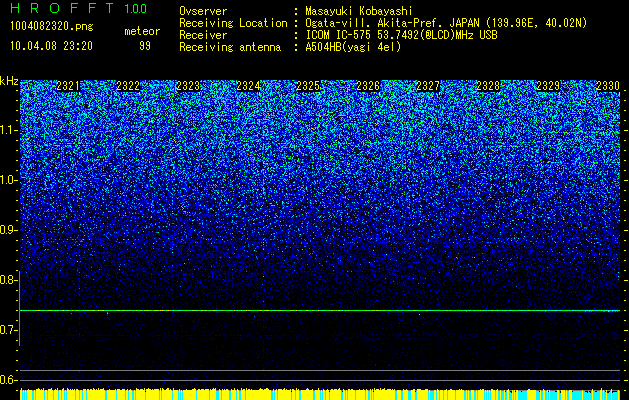Click the 2322 time marker
The width and height of the screenshot is (629, 400).
coord(128,86)
